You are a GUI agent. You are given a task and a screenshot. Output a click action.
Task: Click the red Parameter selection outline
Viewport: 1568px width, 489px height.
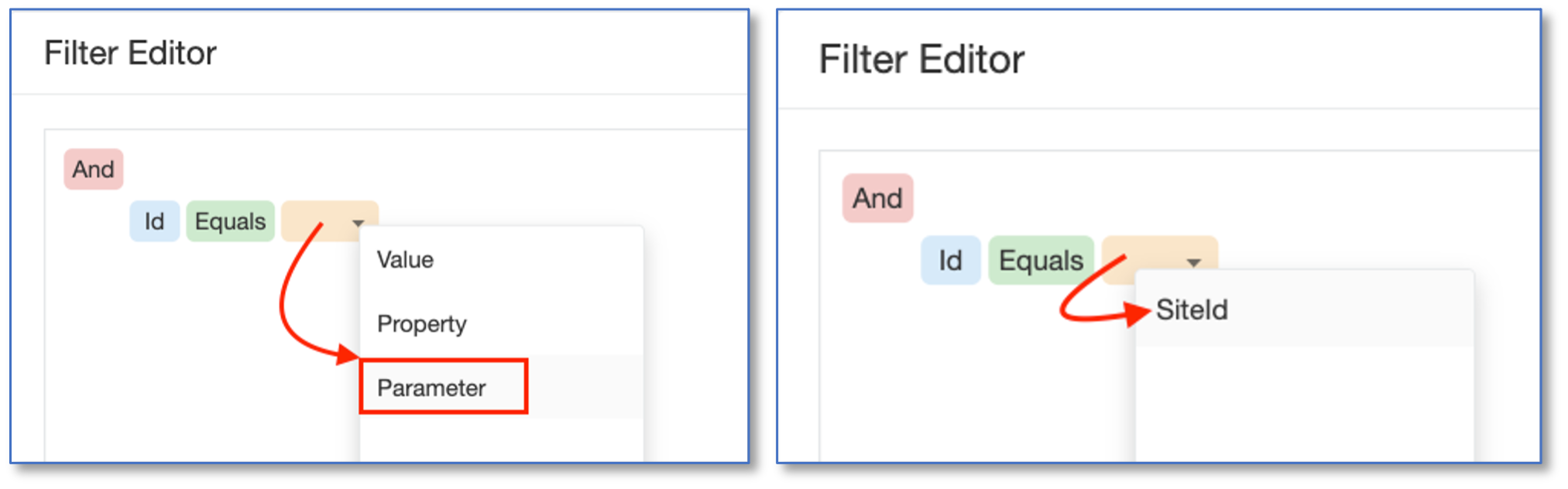(x=443, y=387)
